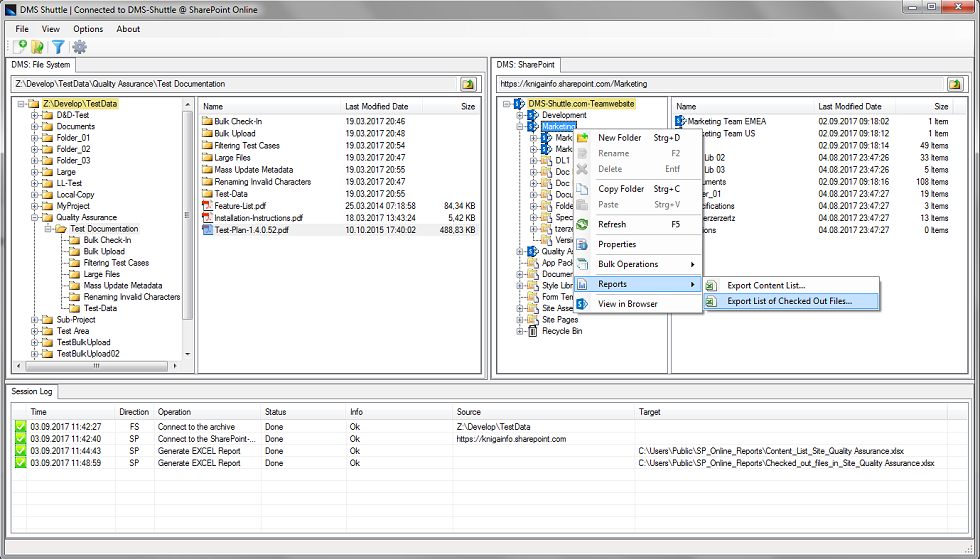Click the Excel icon beside Export Content List
The image size is (980, 559).
(x=711, y=286)
